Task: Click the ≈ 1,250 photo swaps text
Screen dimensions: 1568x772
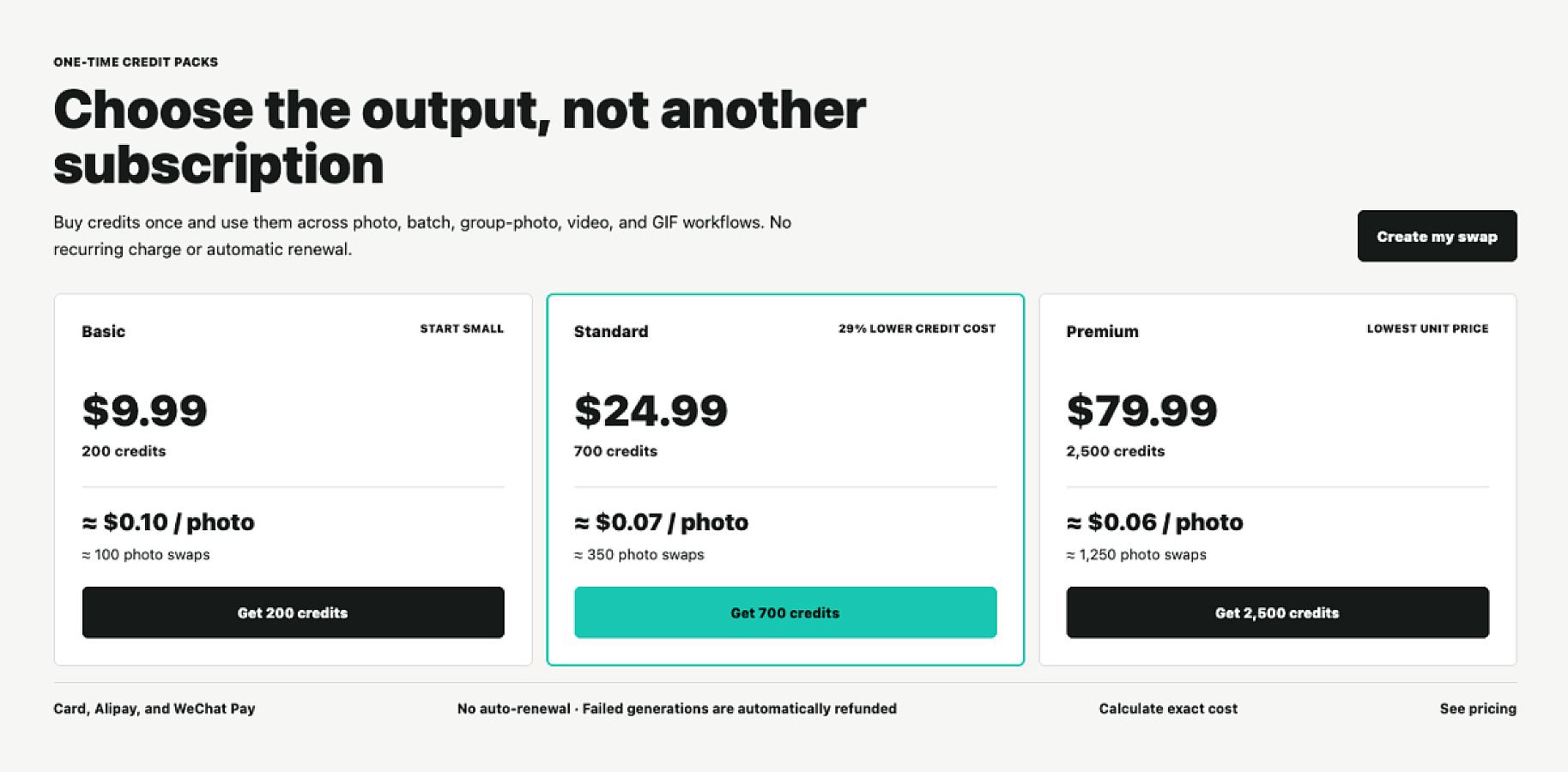Action: [x=1136, y=555]
